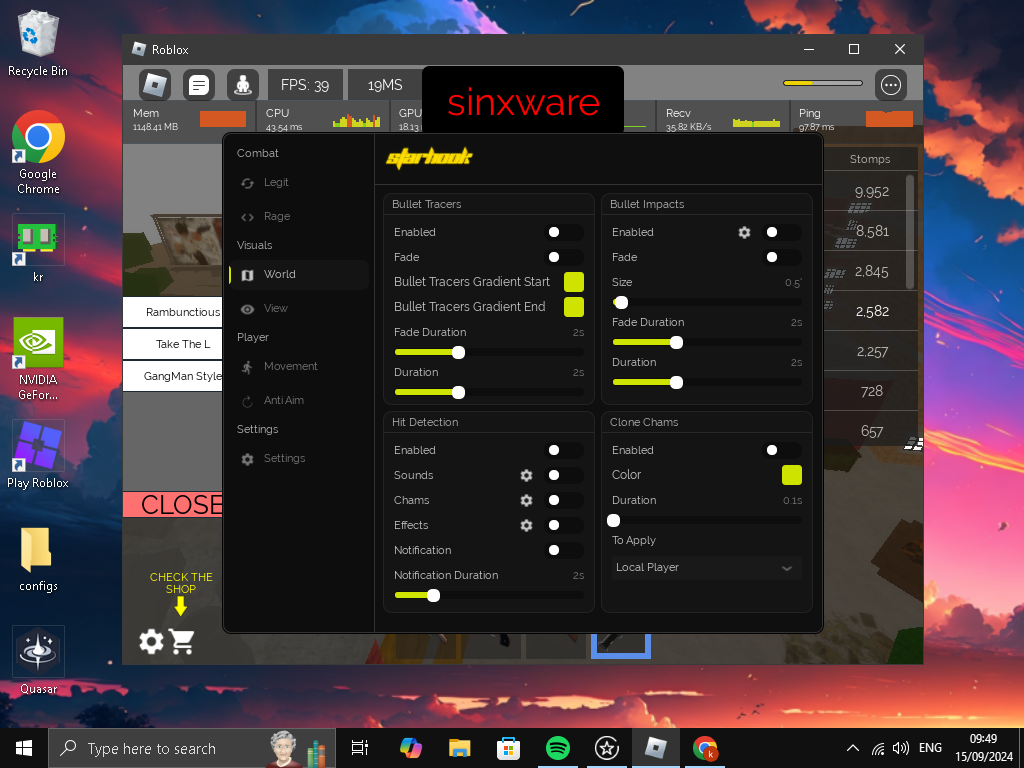Open the kr desktop shortcut
Screen dimensions: 1024x768
coord(38,248)
